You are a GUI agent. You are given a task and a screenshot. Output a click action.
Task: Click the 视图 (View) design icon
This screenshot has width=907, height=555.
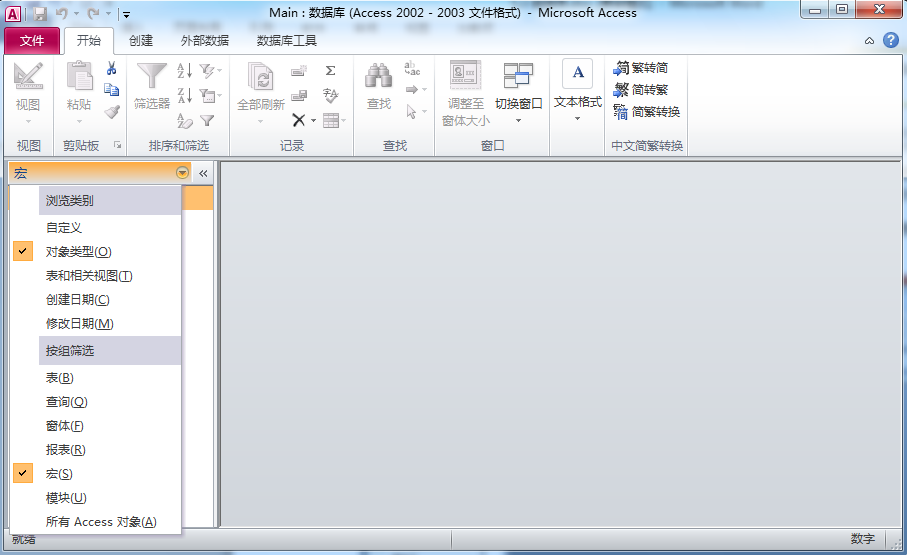pyautogui.click(x=28, y=76)
